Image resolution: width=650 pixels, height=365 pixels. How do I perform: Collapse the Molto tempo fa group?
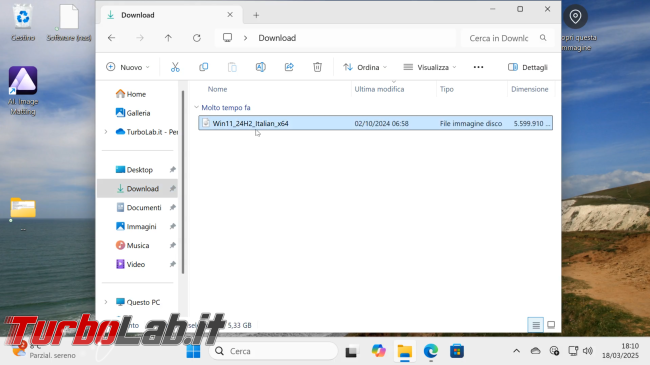(196, 107)
